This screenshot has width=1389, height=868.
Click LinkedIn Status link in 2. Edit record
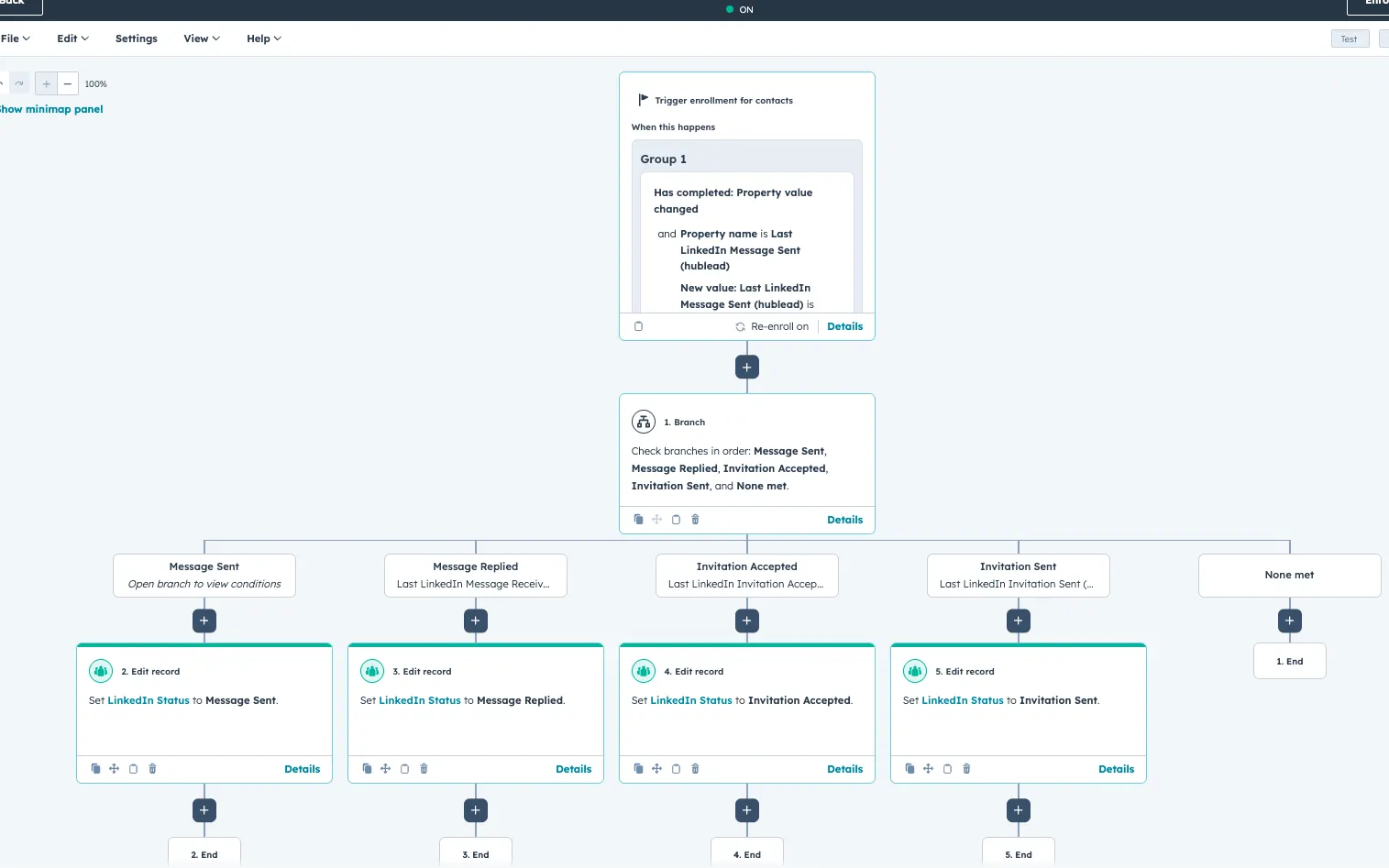coord(149,700)
